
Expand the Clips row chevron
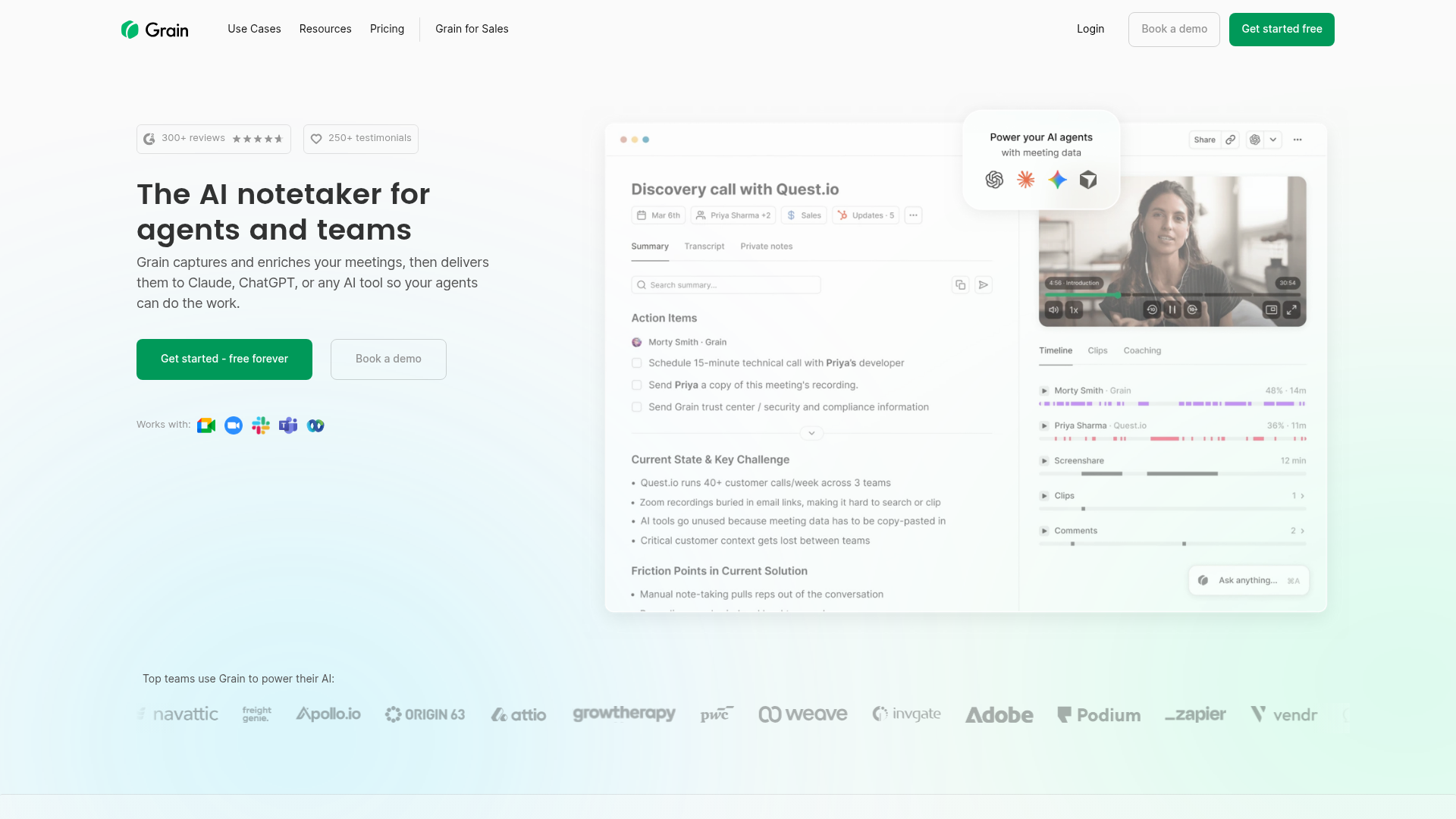[1302, 496]
